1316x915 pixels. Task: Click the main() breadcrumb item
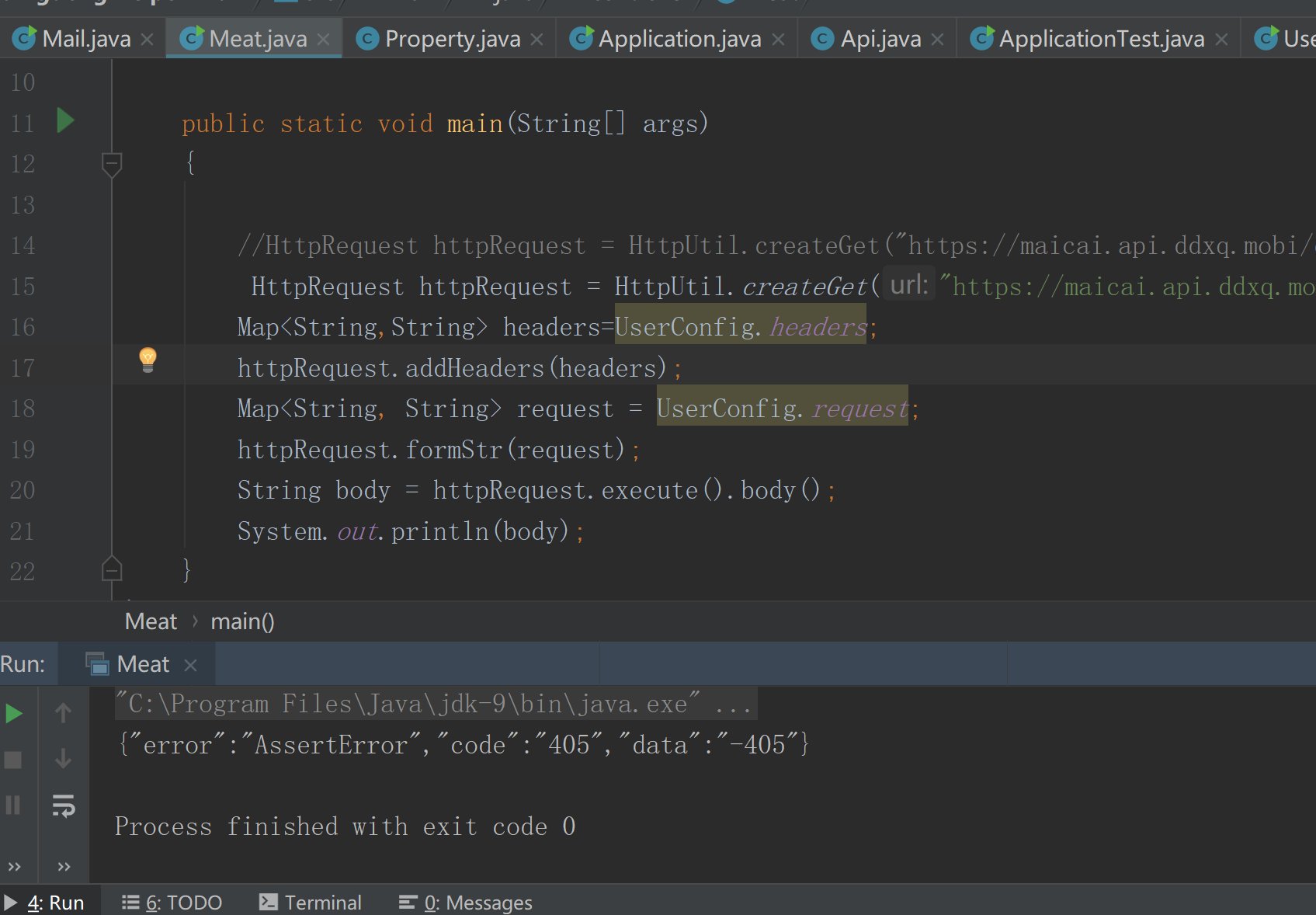click(x=241, y=621)
